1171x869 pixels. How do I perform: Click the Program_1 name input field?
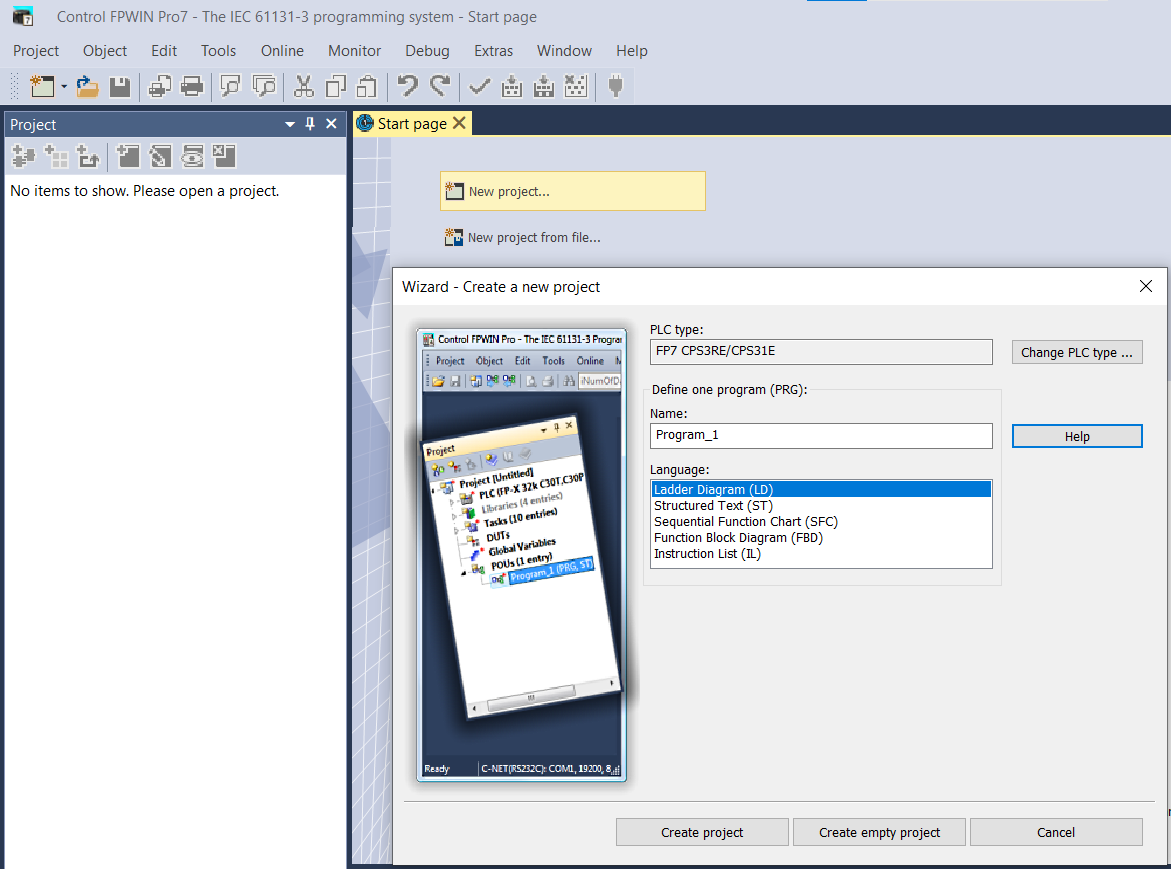point(820,435)
